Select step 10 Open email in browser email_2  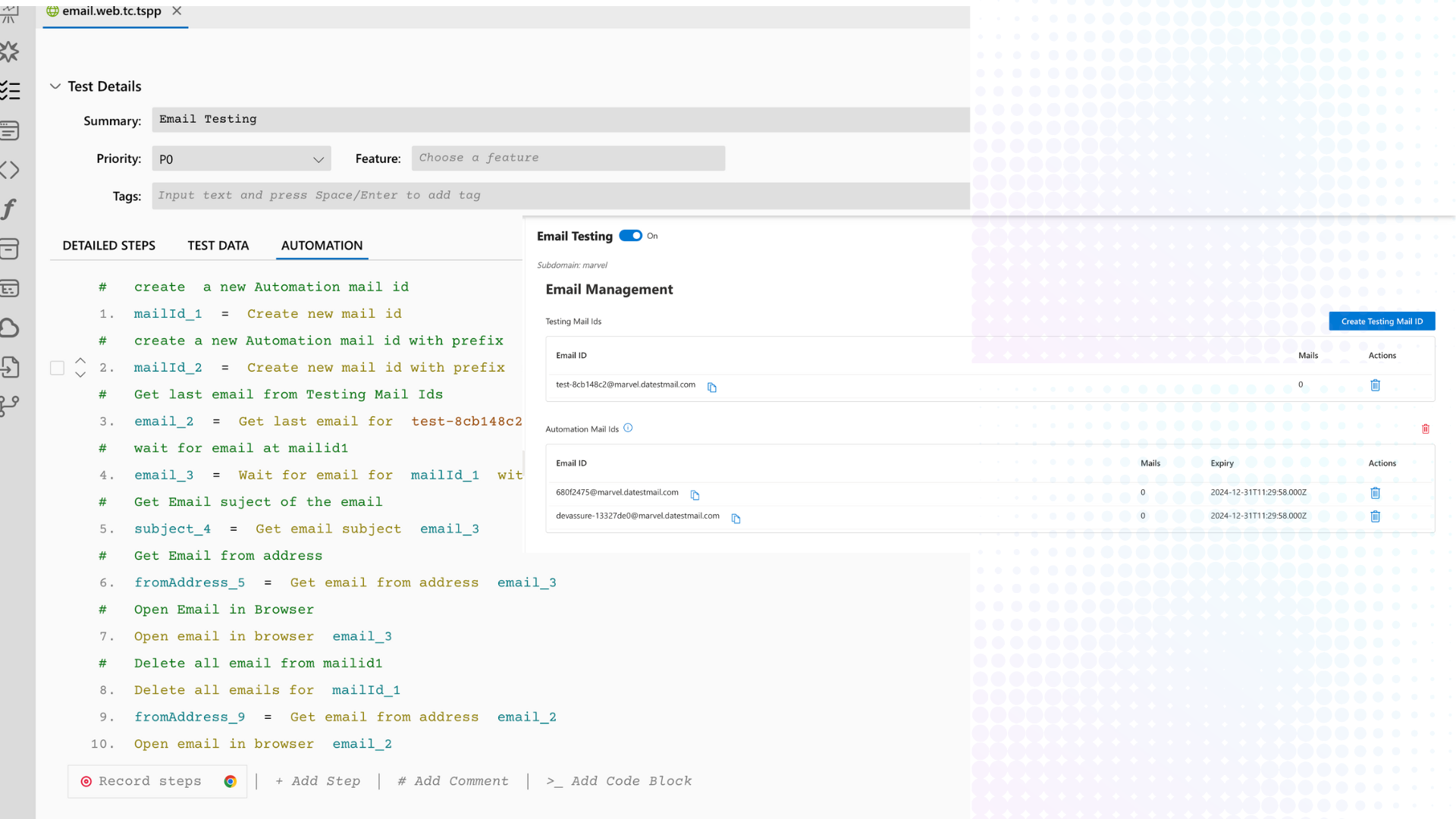(x=262, y=745)
